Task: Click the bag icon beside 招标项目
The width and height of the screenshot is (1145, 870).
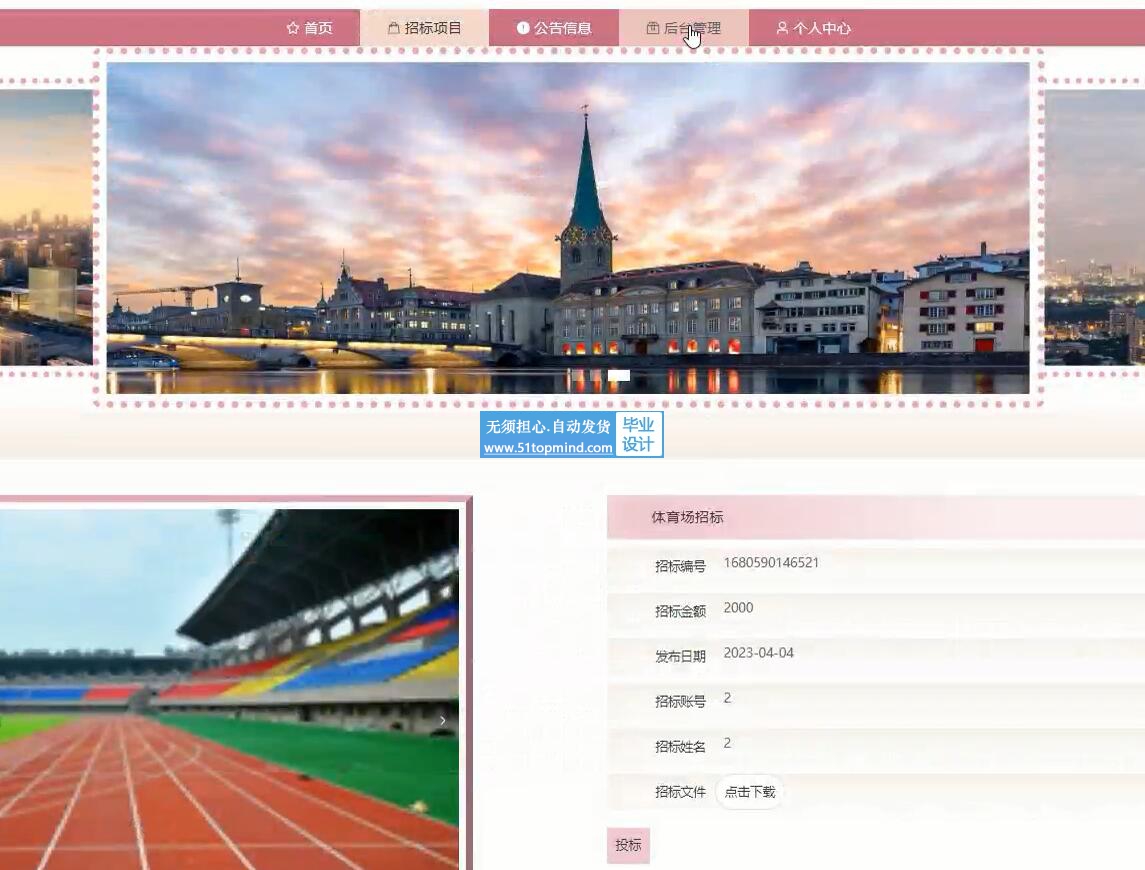Action: (x=394, y=28)
